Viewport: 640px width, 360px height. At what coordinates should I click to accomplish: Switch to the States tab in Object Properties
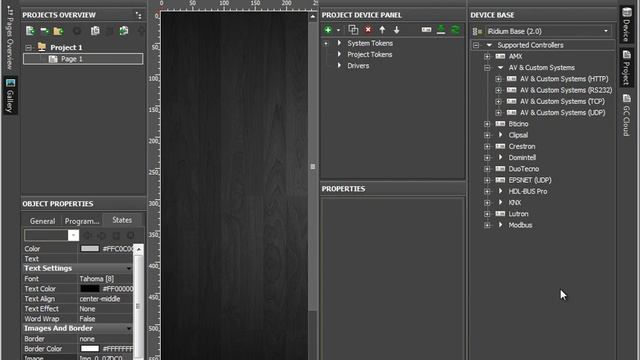(x=122, y=220)
